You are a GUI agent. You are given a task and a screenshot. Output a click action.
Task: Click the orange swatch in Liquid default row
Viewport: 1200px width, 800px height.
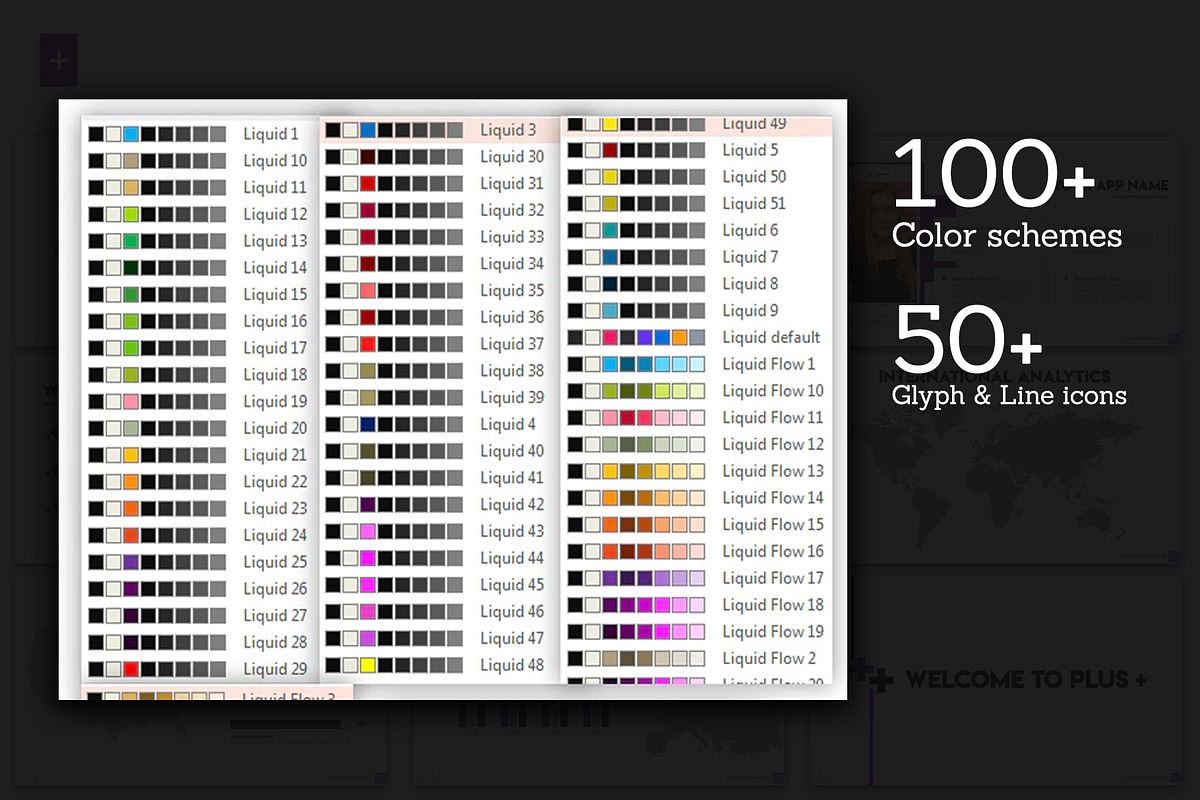point(680,338)
